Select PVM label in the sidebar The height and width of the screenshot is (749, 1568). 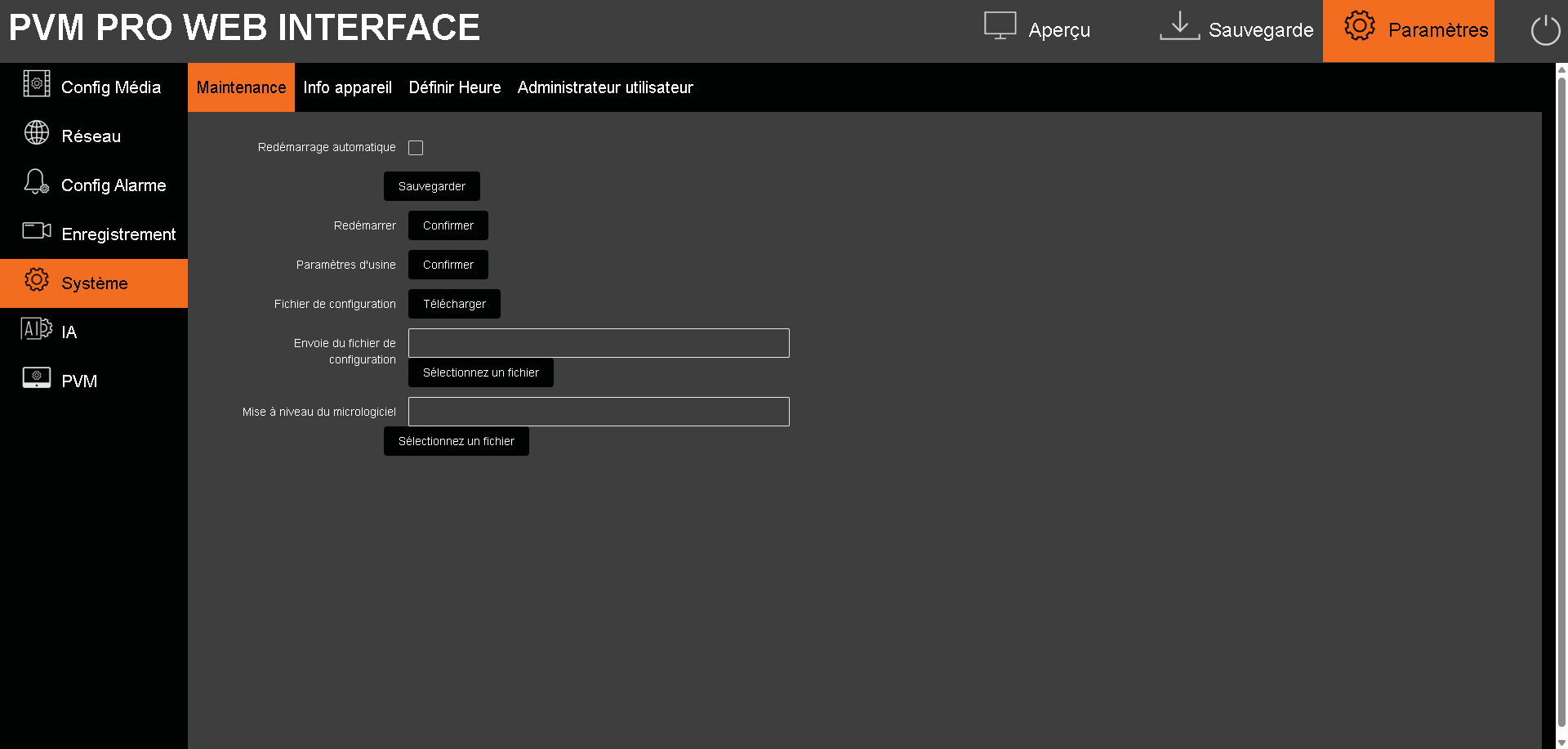coord(79,381)
